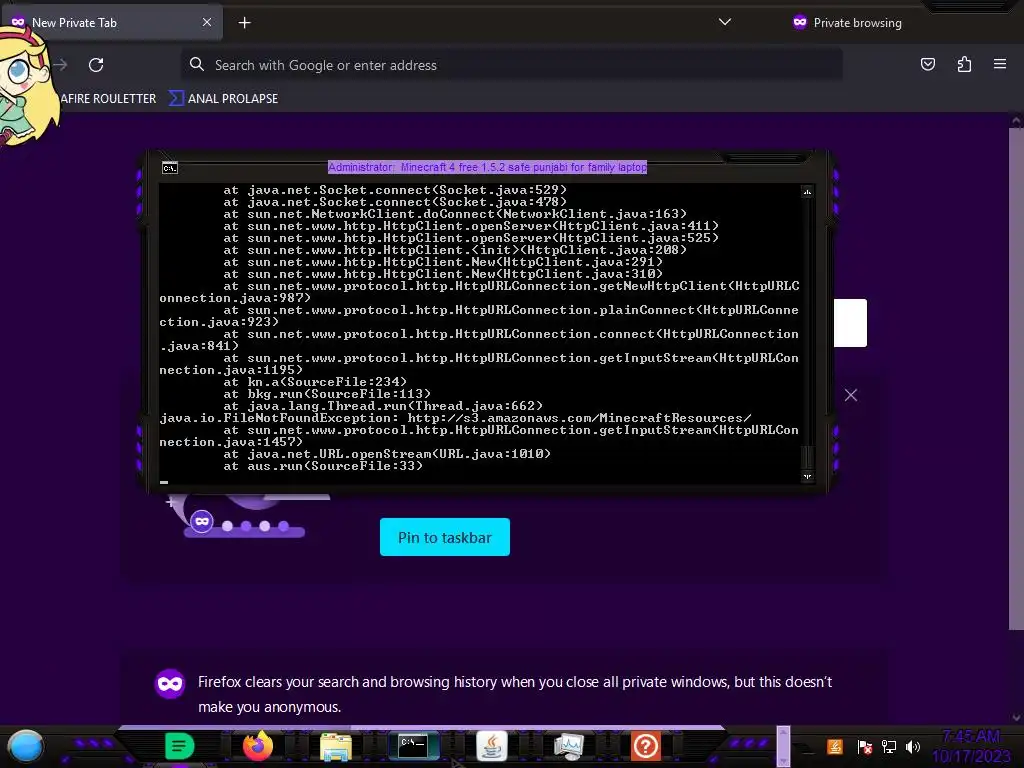Click the private browsing mask logo near notice
Image resolution: width=1024 pixels, height=768 pixels.
pos(170,684)
